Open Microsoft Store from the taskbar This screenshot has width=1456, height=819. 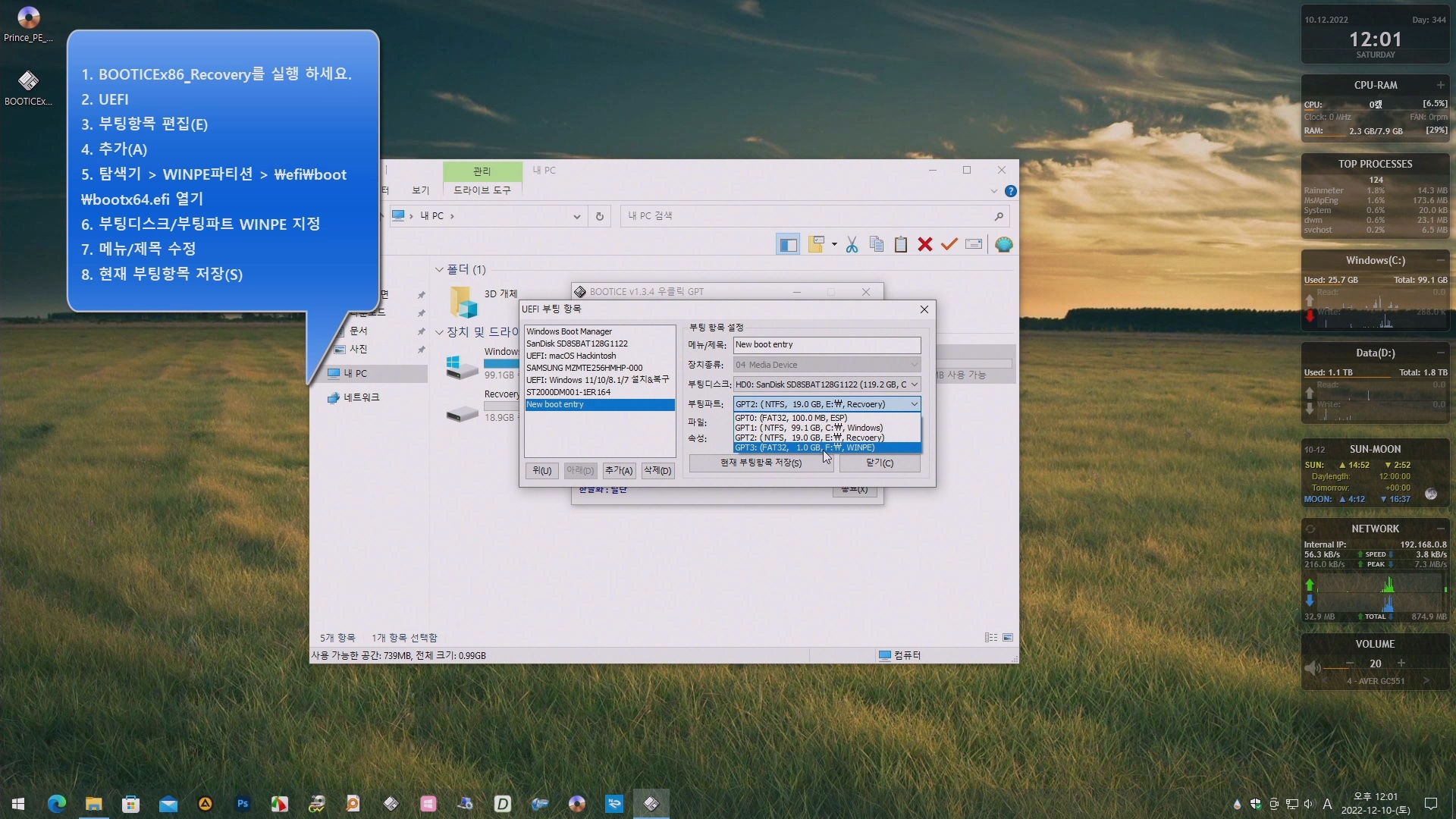(x=131, y=804)
